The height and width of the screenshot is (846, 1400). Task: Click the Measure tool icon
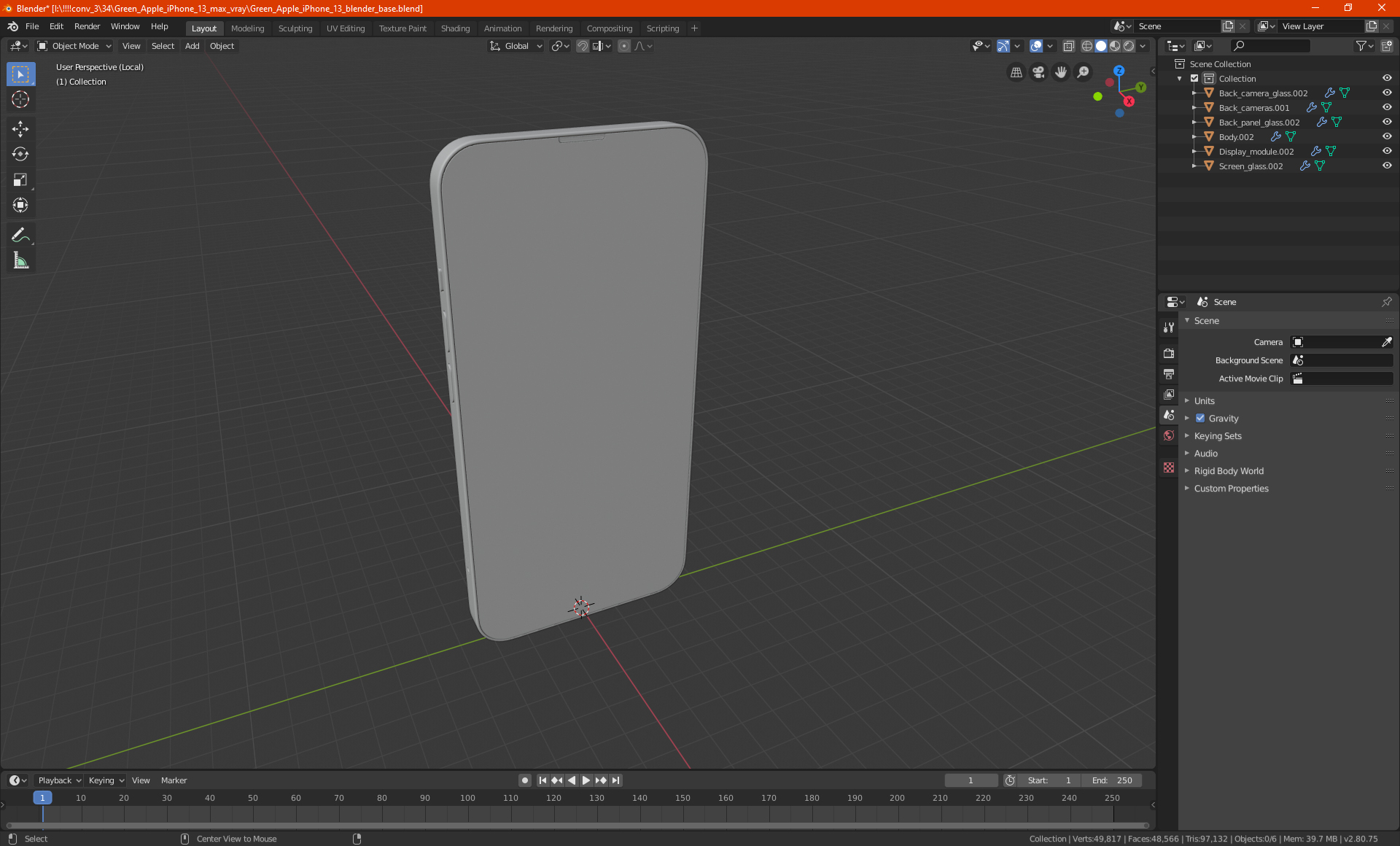(x=20, y=261)
